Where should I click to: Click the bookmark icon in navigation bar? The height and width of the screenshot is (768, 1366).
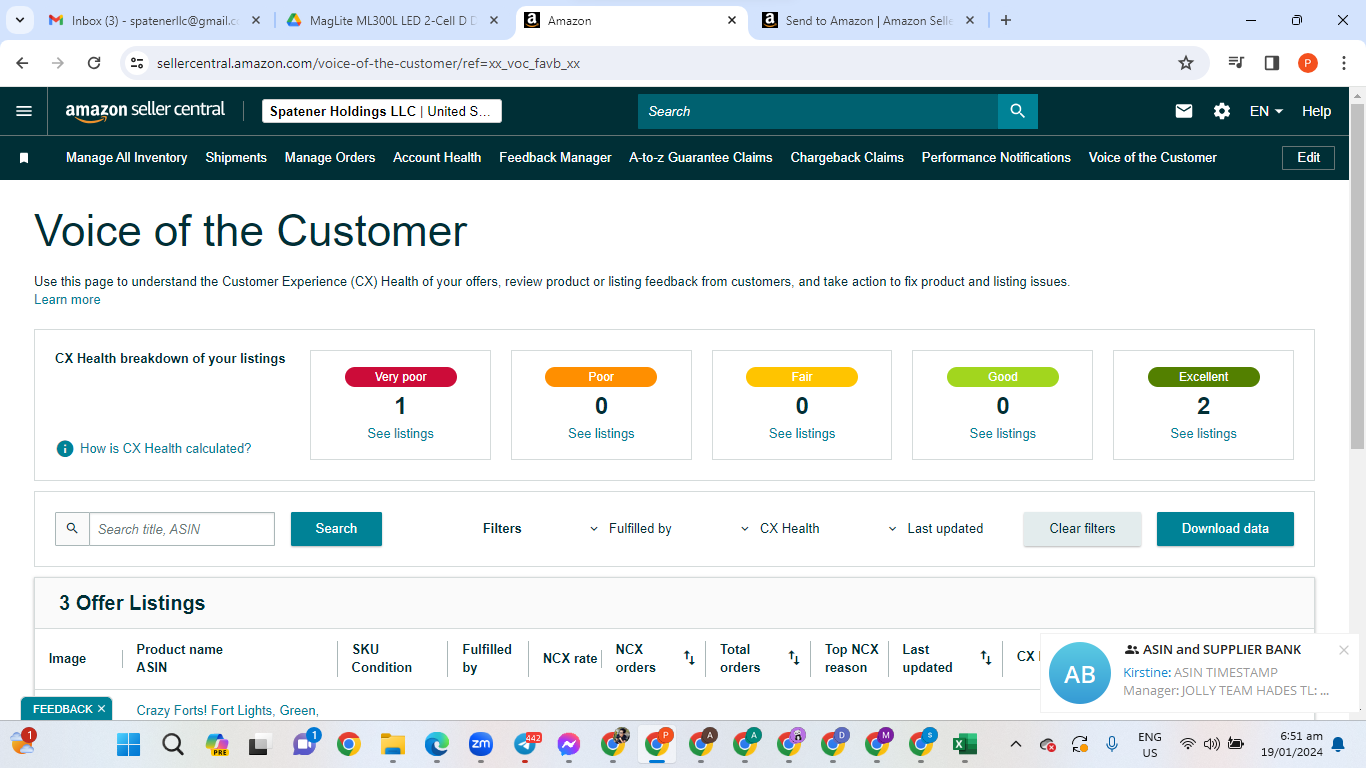click(x=24, y=158)
